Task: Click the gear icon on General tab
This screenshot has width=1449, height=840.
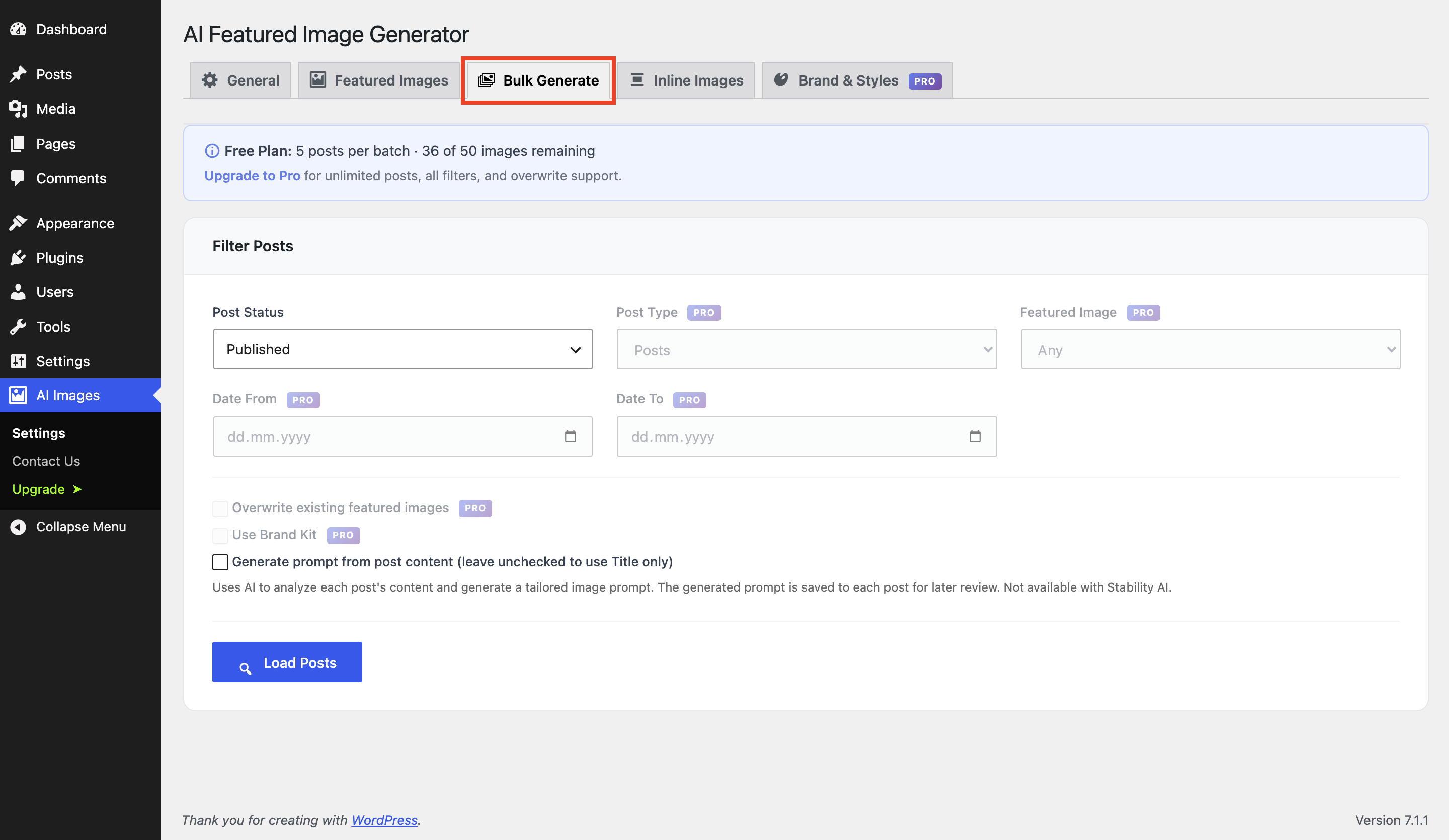Action: [x=210, y=80]
